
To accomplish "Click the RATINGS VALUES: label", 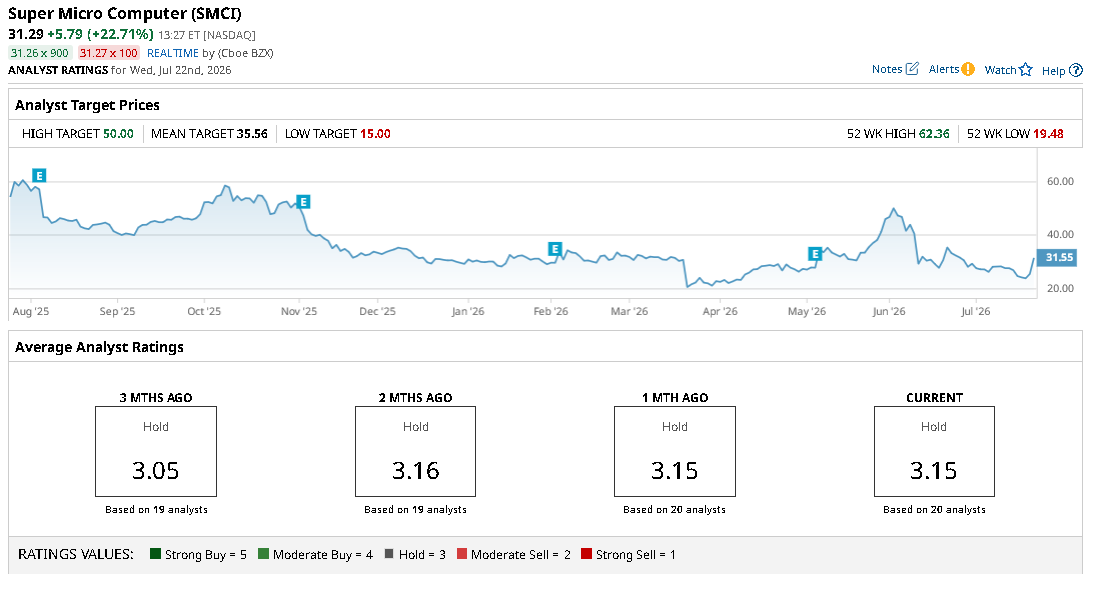I will tap(76, 554).
